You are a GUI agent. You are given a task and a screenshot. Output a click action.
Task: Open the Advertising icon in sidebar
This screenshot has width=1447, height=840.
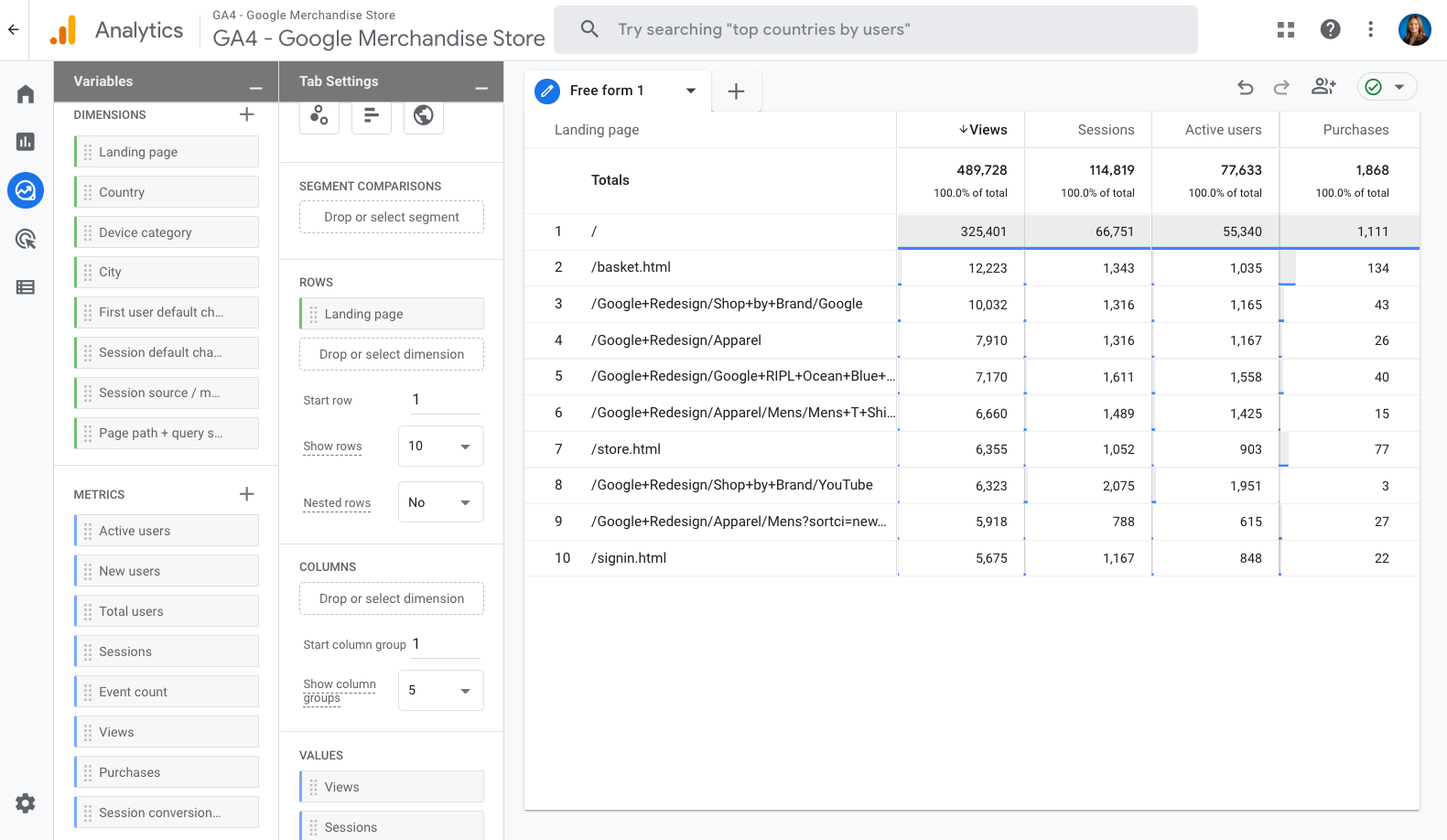pos(26,240)
